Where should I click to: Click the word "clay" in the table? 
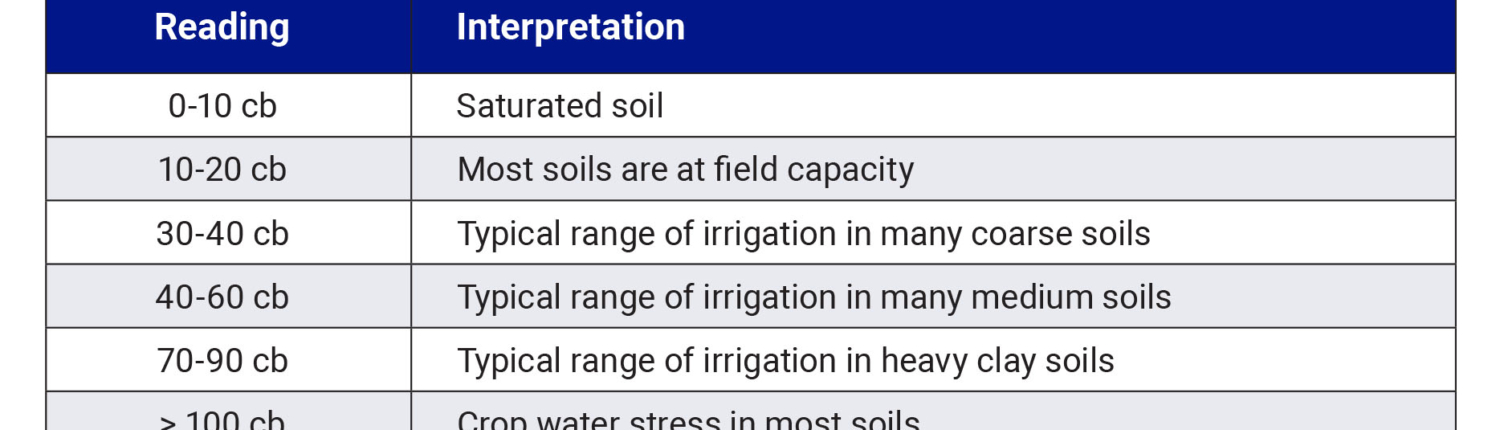coord(1002,361)
